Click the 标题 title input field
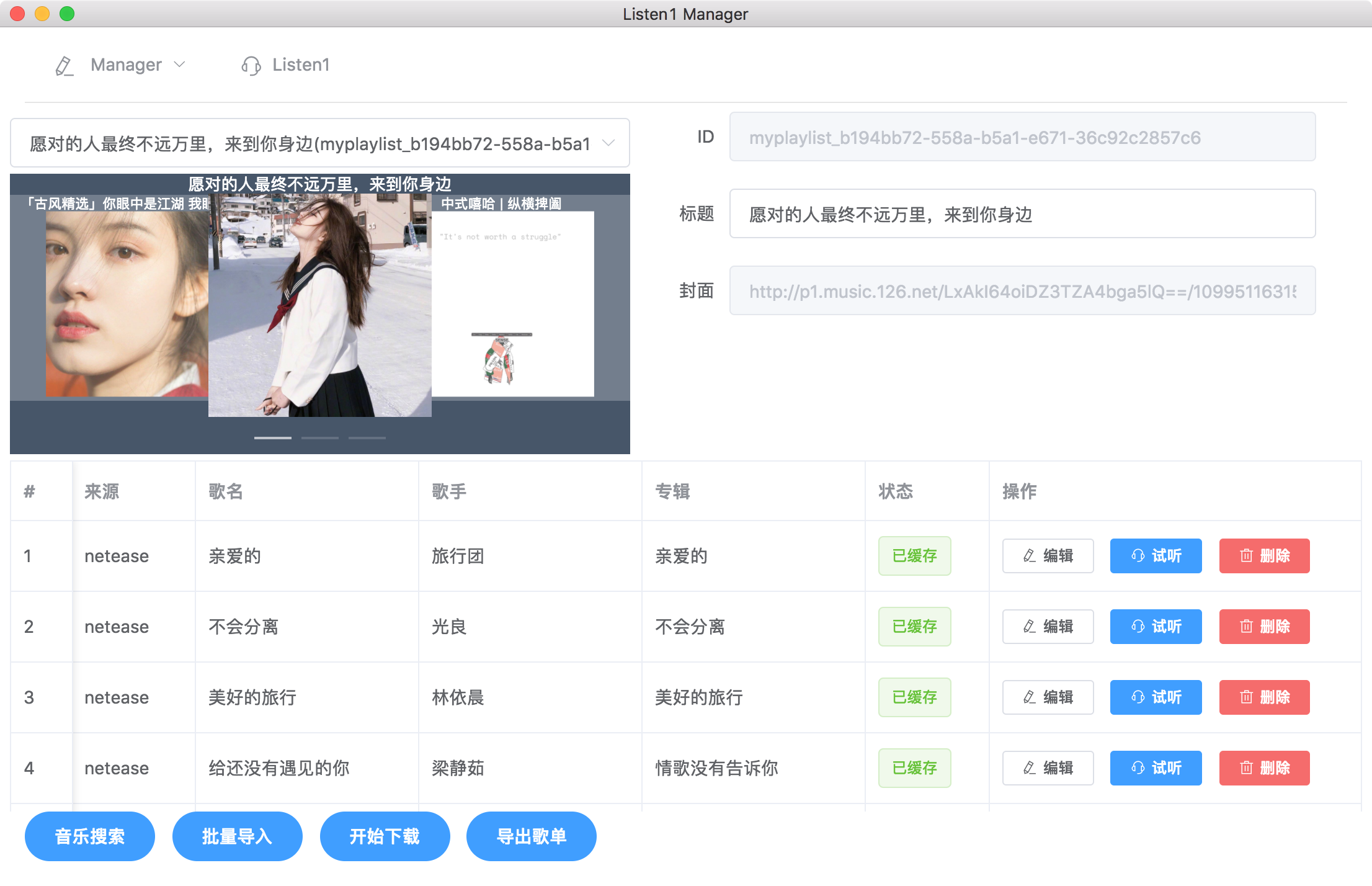Image resolution: width=1372 pixels, height=886 pixels. [x=1022, y=214]
